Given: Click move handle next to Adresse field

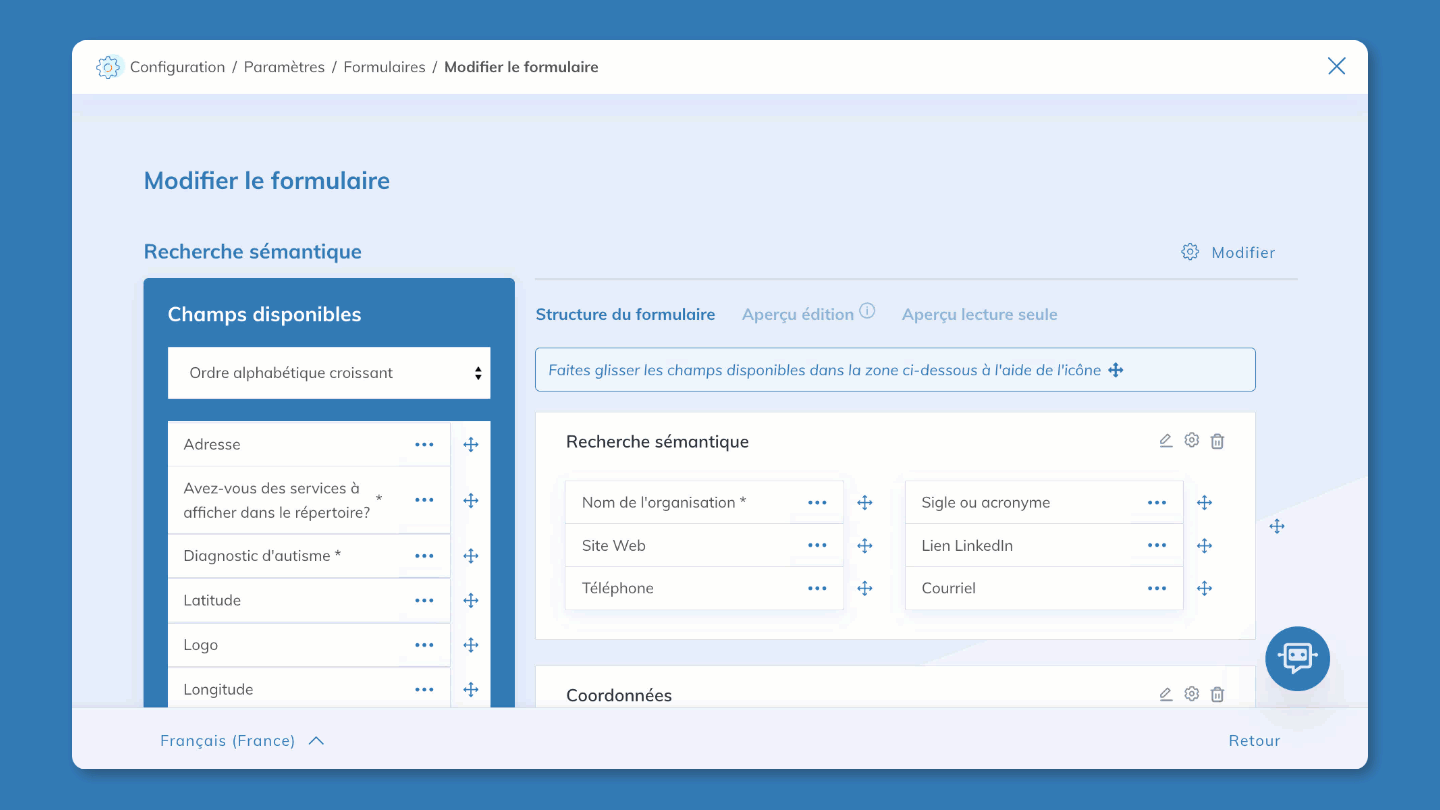Looking at the screenshot, I should [x=471, y=445].
